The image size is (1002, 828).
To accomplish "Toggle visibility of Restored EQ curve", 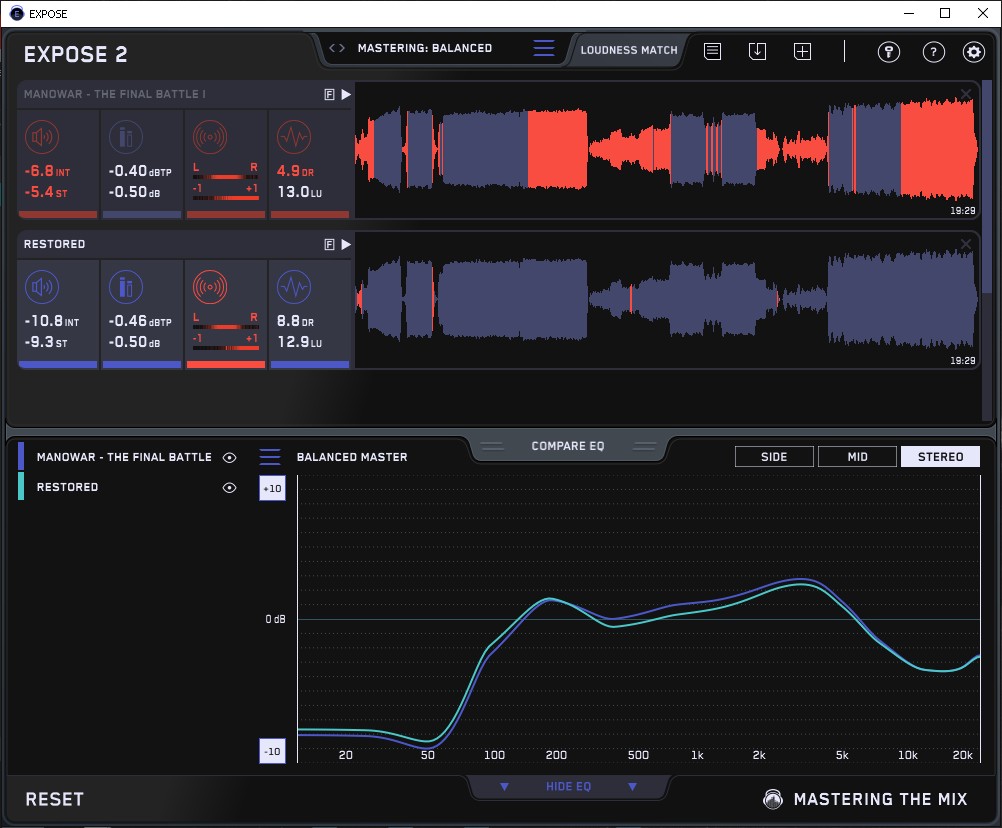I will pos(230,487).
